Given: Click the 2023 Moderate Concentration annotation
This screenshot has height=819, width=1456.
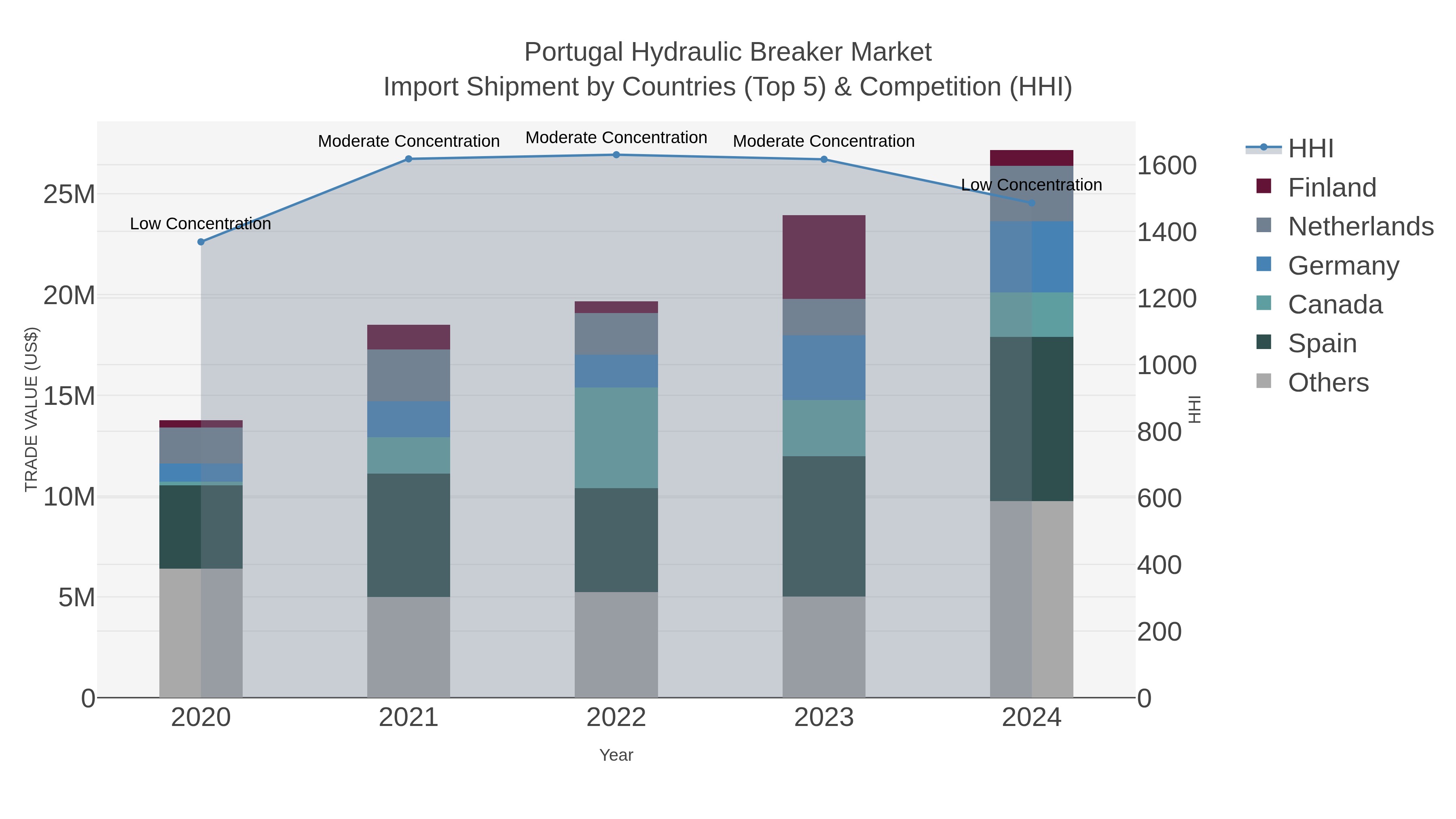Looking at the screenshot, I should tap(824, 141).
